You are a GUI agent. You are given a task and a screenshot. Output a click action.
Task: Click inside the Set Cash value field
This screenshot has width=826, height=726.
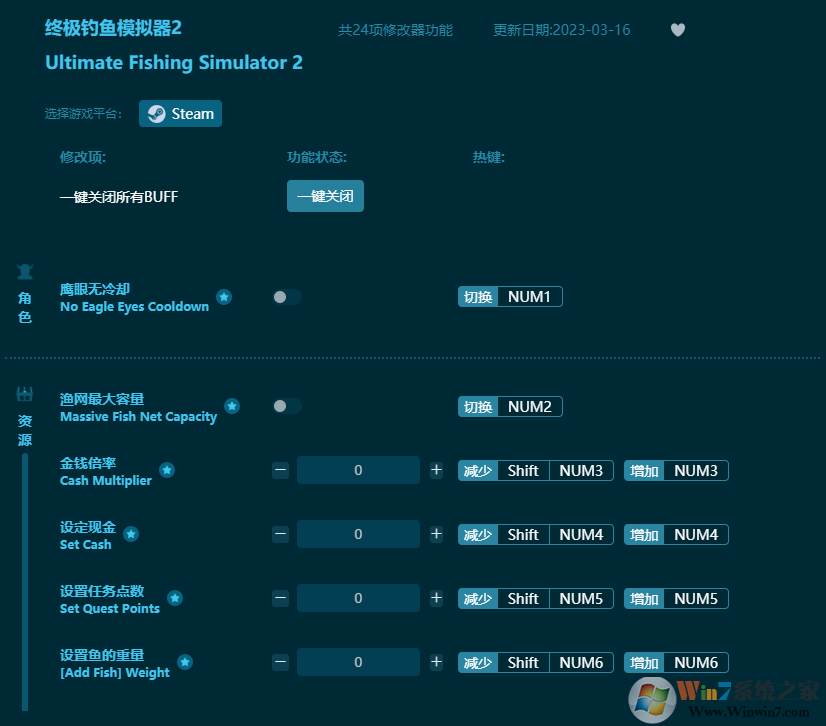point(358,533)
